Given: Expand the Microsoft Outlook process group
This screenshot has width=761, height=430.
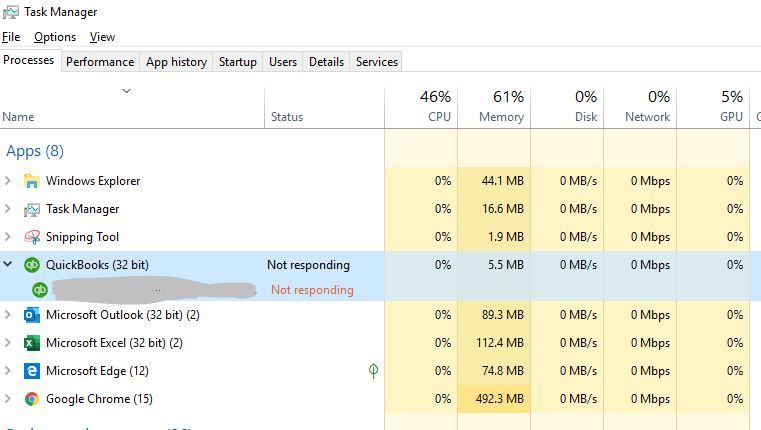Looking at the screenshot, I should point(8,315).
